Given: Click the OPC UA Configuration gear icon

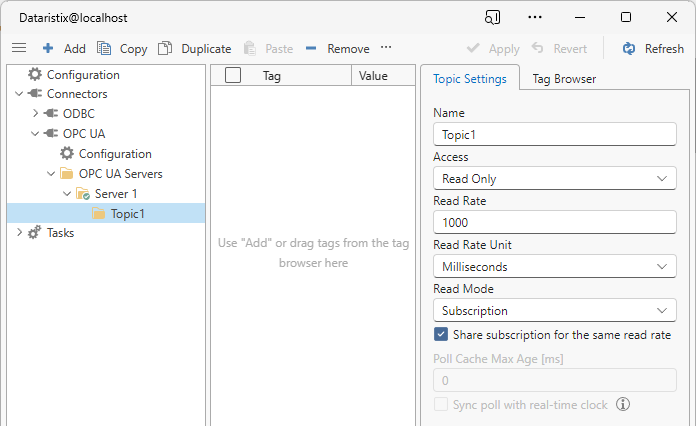Looking at the screenshot, I should coord(67,154).
